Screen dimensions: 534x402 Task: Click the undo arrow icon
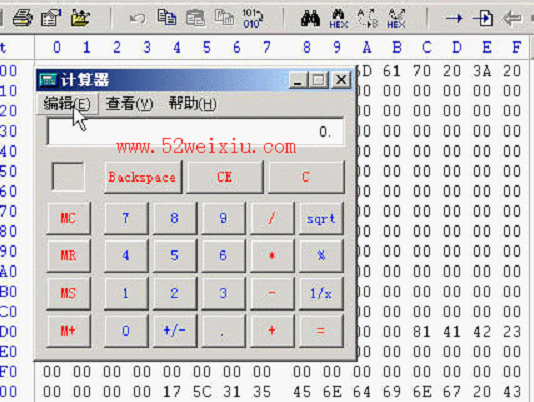click(x=137, y=18)
